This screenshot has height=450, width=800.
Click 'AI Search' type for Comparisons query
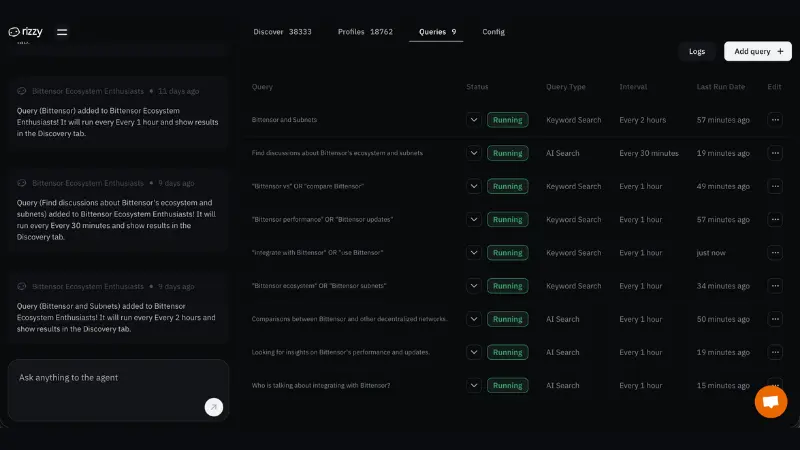(x=562, y=319)
